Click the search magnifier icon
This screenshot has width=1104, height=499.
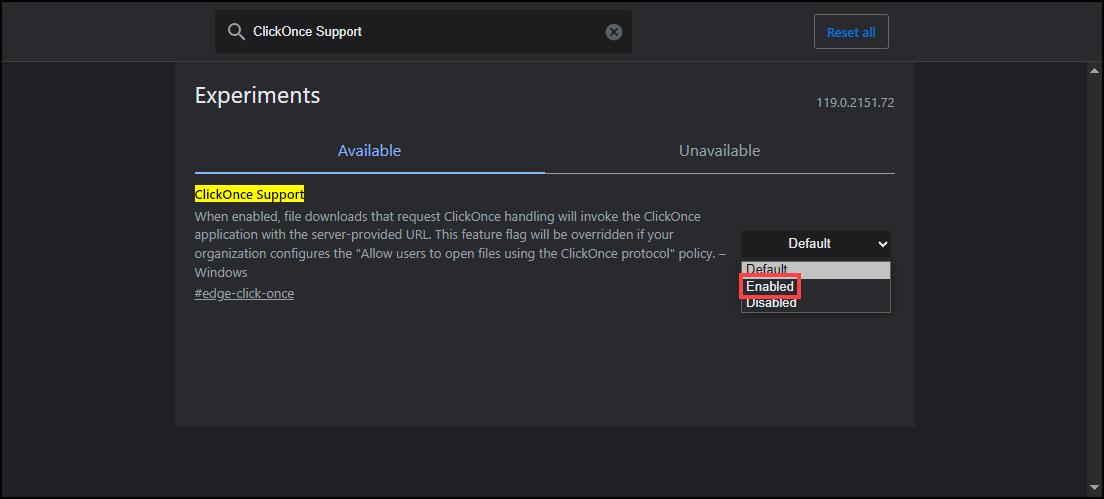pos(236,32)
